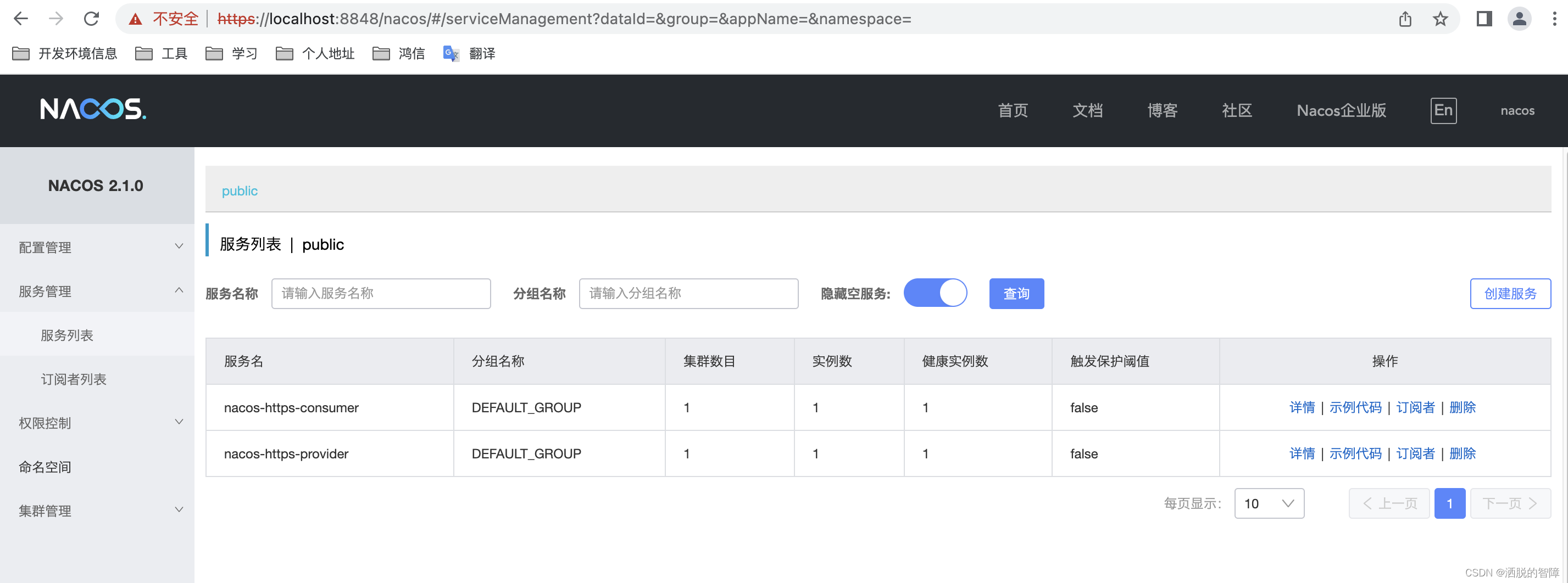Open 博客 in the top navigation

1163,111
